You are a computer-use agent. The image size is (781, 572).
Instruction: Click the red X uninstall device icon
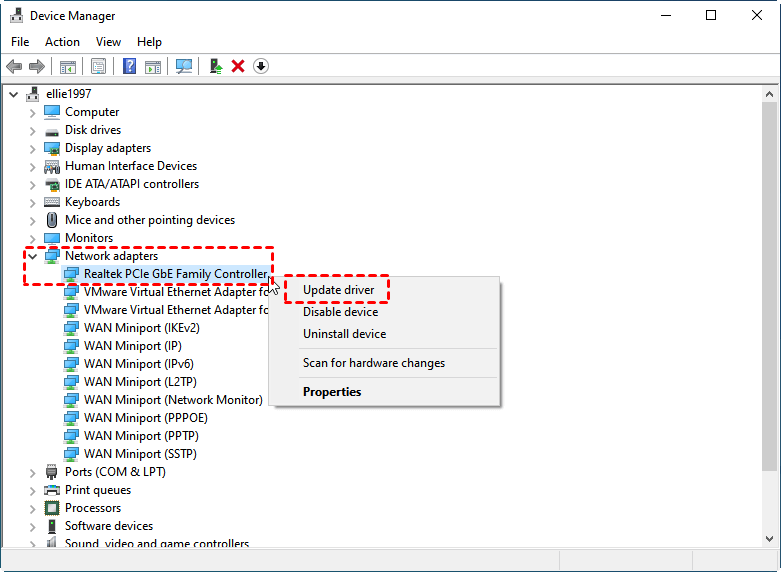click(x=238, y=66)
